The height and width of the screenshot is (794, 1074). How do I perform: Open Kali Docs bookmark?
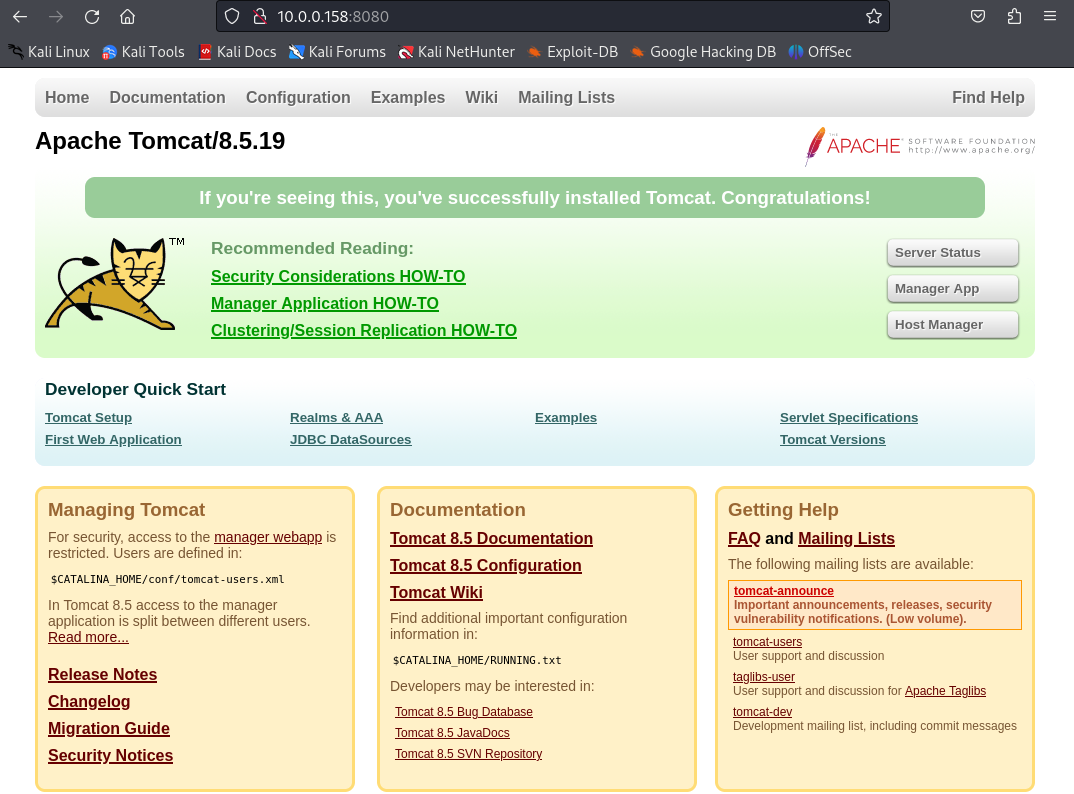click(x=237, y=52)
